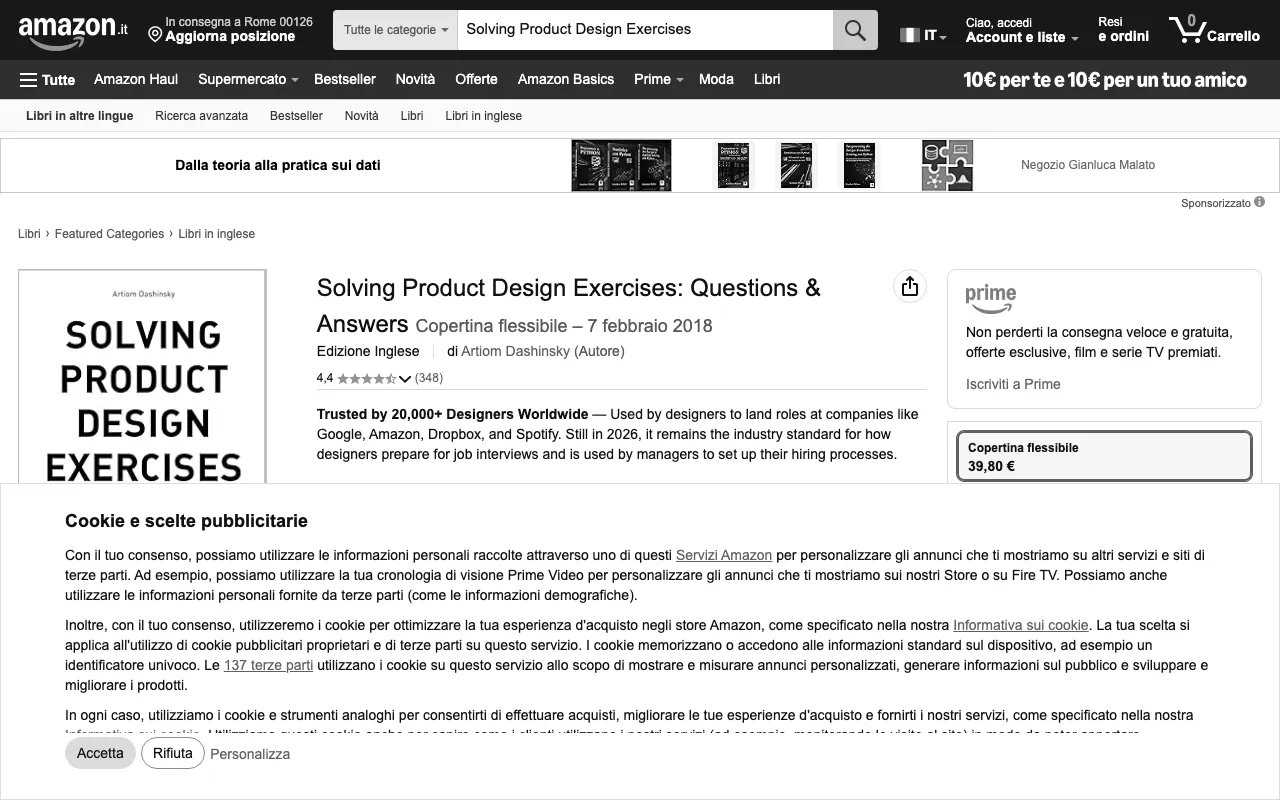Open 137 terze parti link
Screen dimensions: 1280x800
[268, 665]
